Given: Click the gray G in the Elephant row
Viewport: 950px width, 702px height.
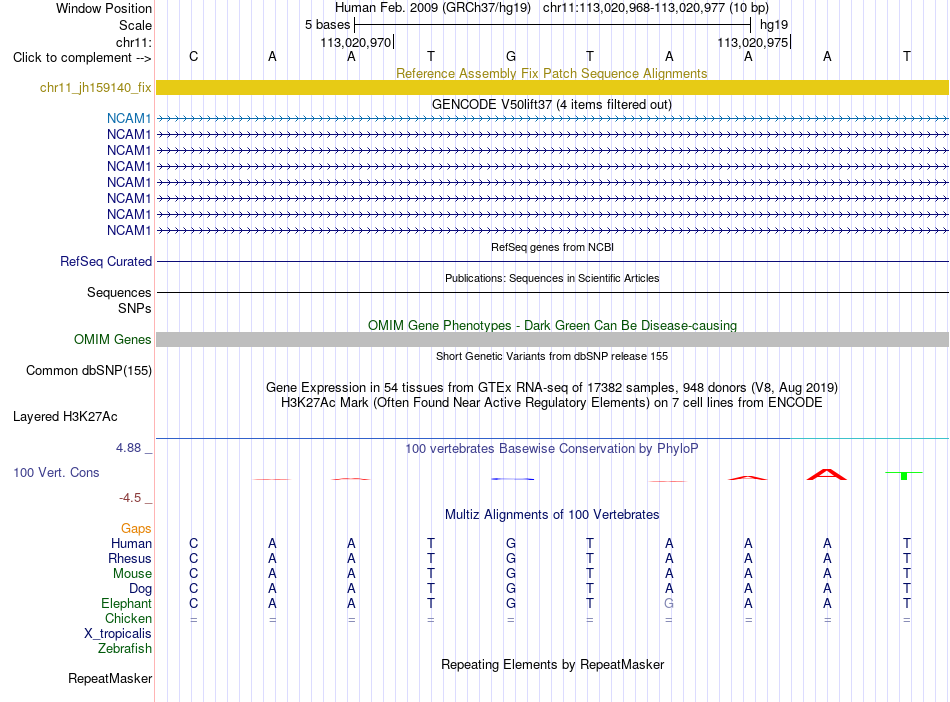Looking at the screenshot, I should click(x=669, y=603).
